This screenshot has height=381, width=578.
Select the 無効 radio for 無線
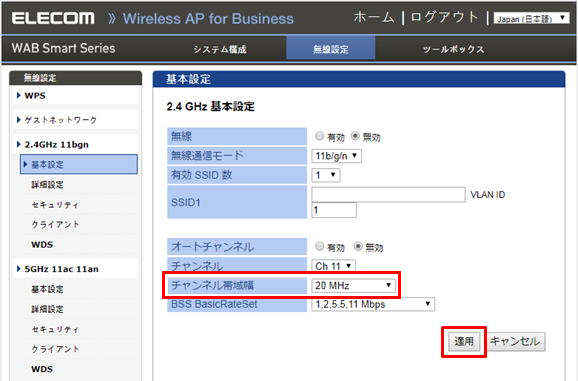(x=355, y=136)
